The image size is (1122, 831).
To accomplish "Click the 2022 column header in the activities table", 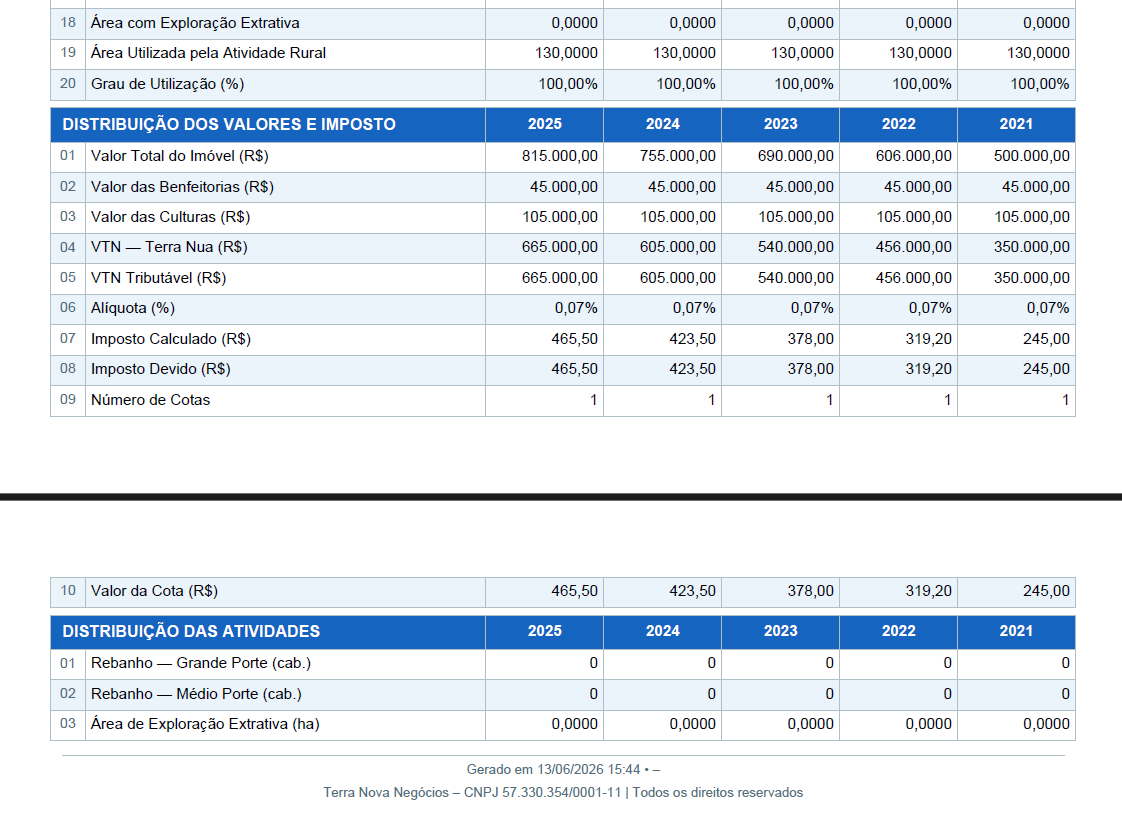I will pos(898,631).
